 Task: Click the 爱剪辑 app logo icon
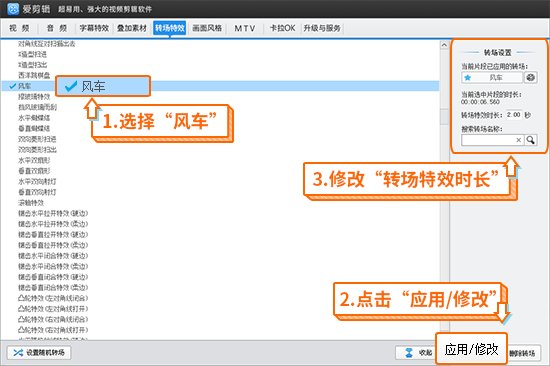tap(13, 9)
